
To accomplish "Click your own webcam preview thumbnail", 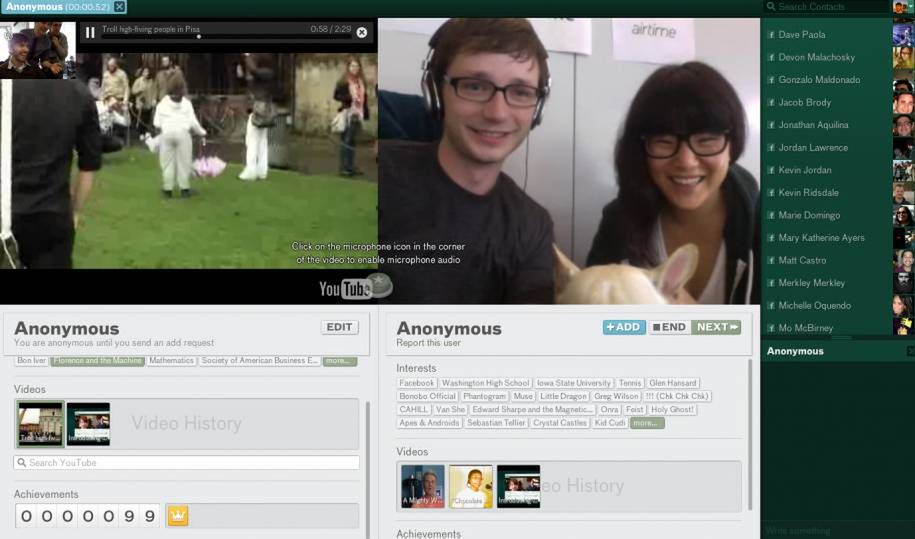I will [38, 50].
